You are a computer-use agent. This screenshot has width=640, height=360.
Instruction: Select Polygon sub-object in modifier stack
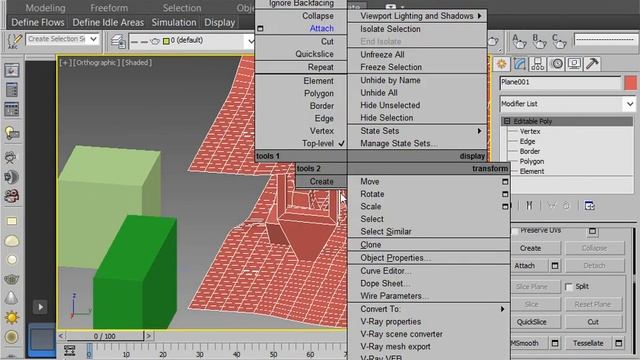tap(531, 162)
